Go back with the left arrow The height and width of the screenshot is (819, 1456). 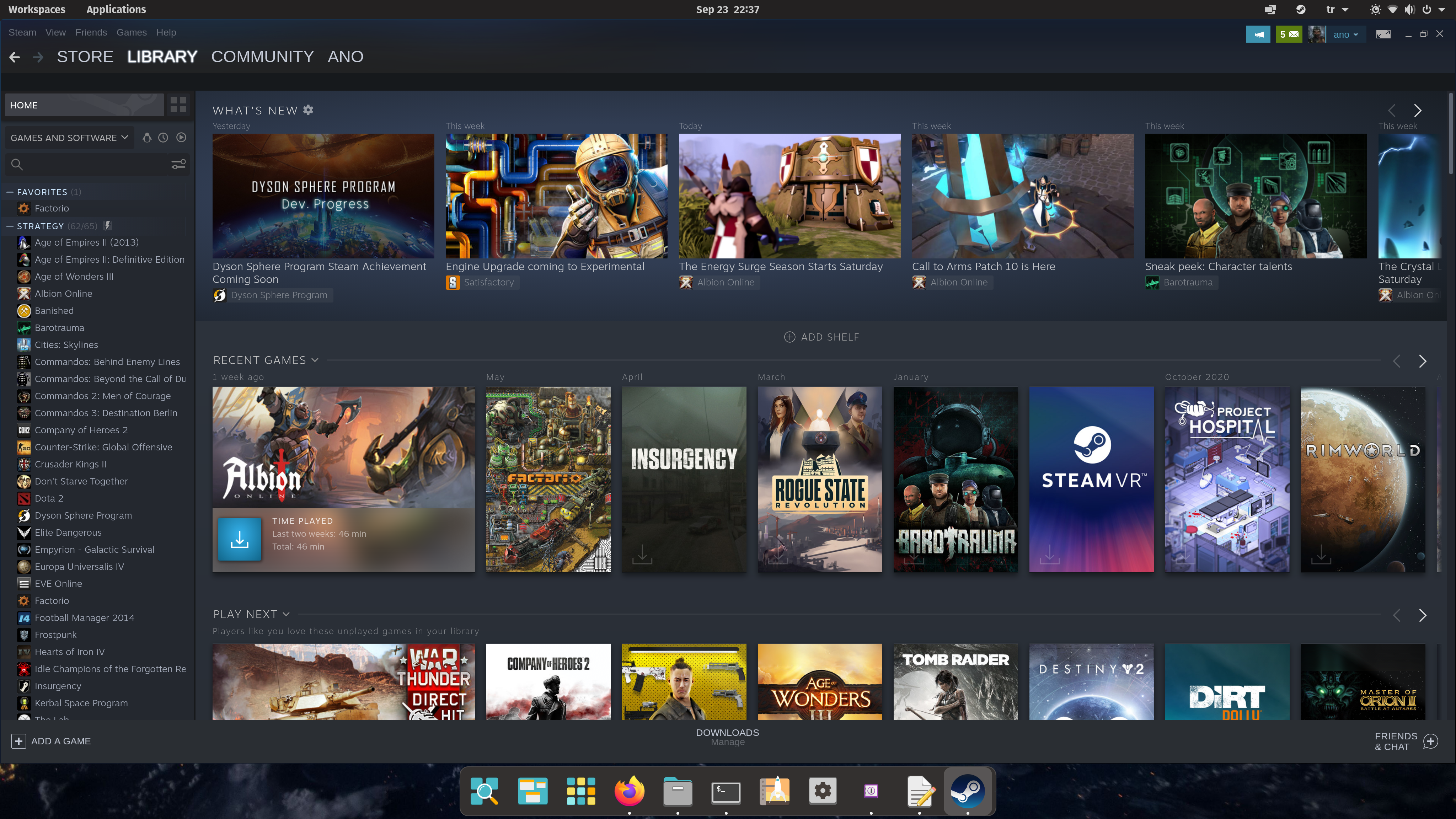click(x=15, y=57)
